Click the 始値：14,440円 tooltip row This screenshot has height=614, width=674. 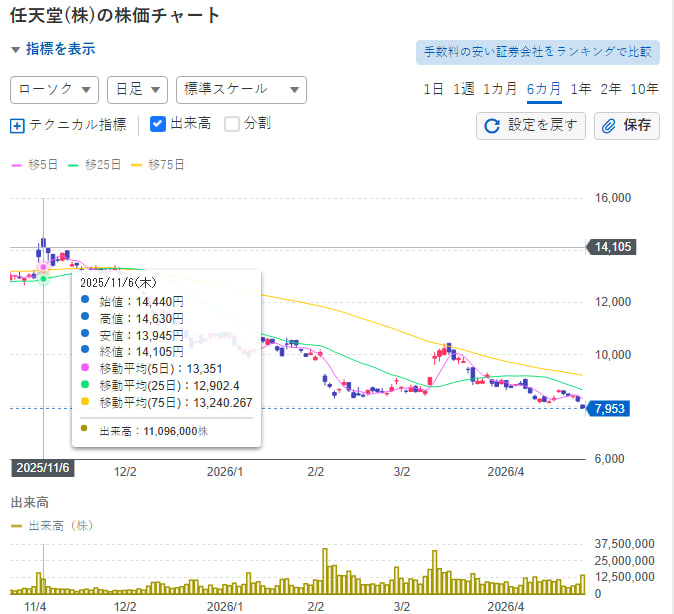[x=132, y=302]
